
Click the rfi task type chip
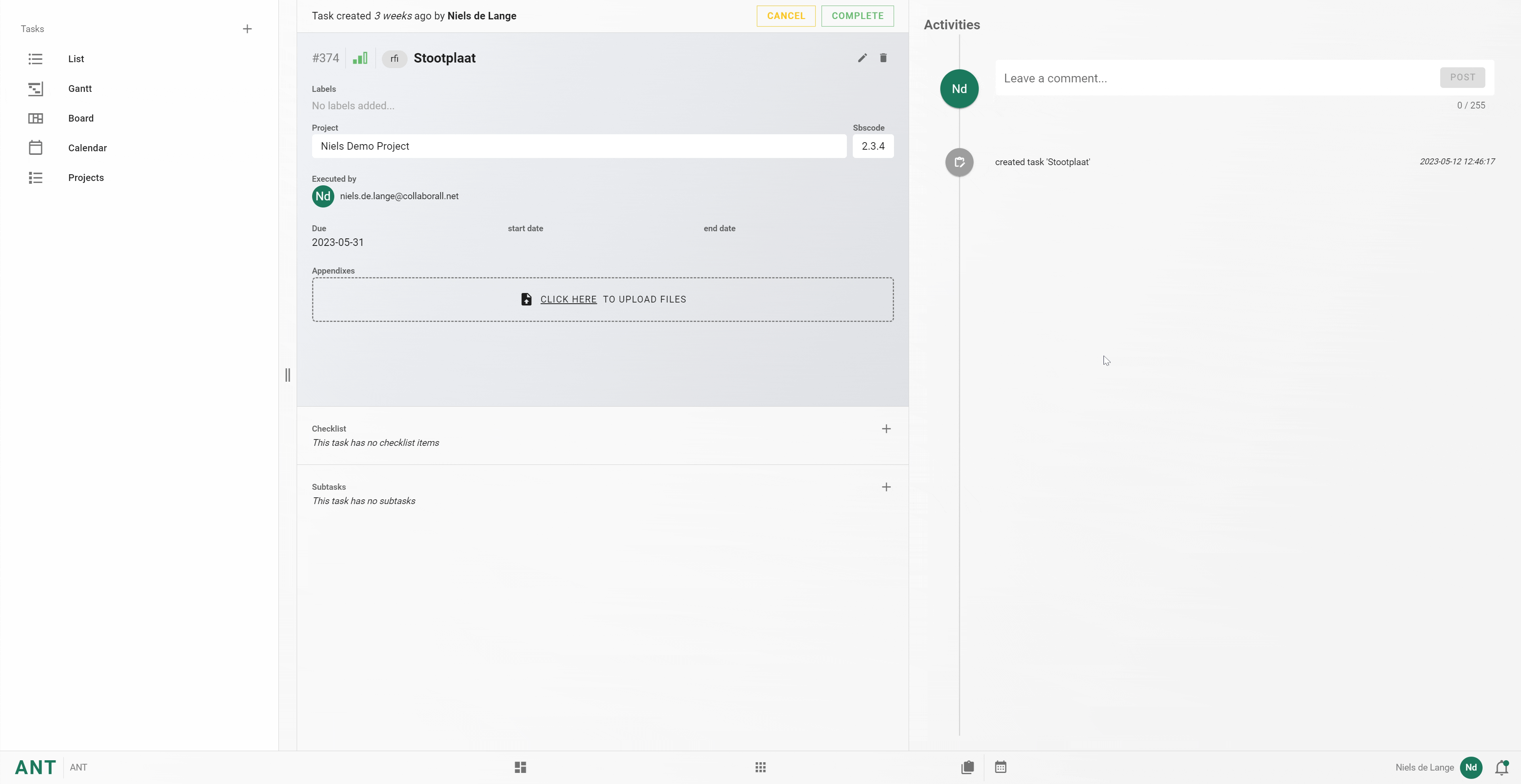pos(394,59)
